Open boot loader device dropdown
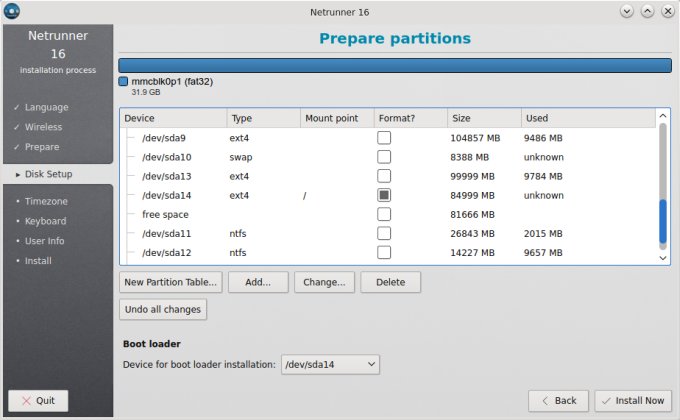This screenshot has width=680, height=420. (x=330, y=364)
